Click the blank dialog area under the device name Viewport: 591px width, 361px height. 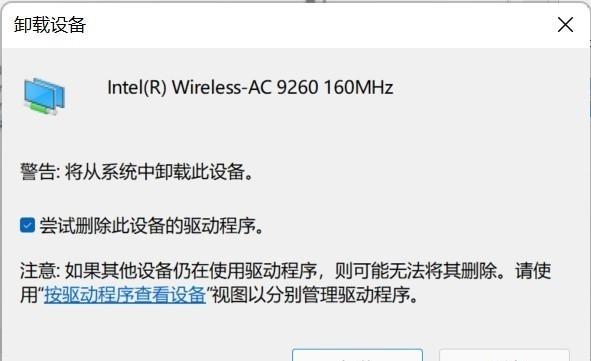coord(294,132)
